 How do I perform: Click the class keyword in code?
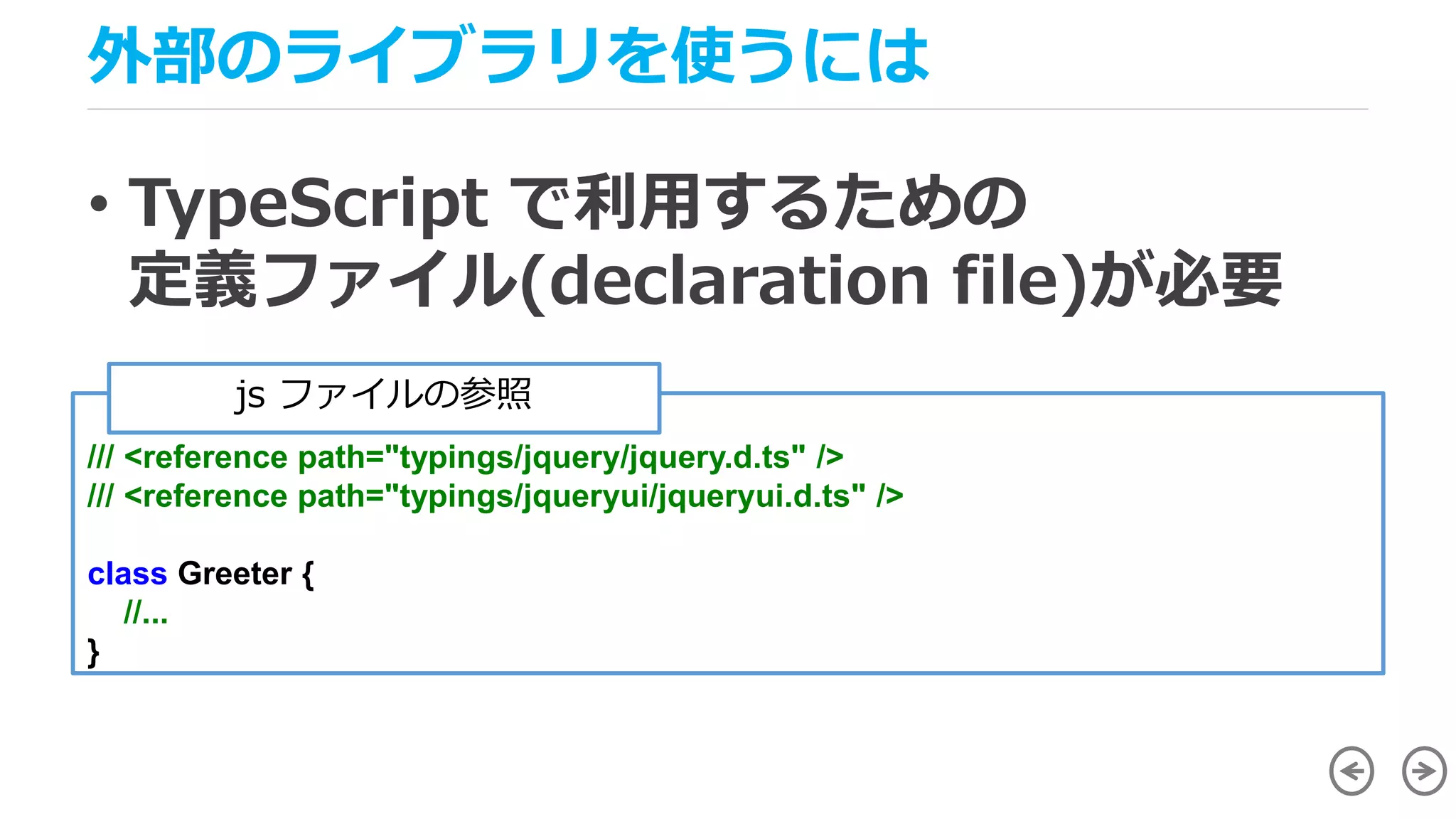coord(127,573)
